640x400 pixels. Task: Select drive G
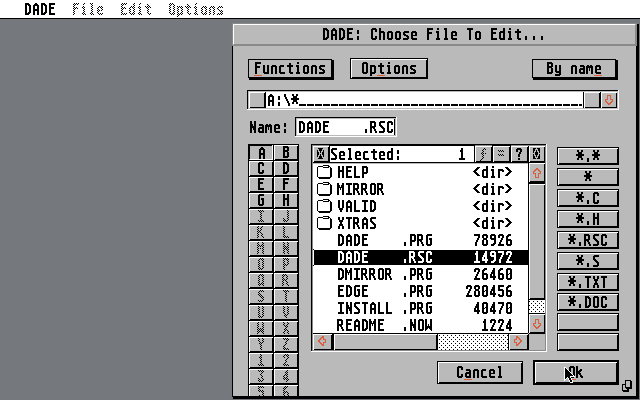[x=261, y=200]
